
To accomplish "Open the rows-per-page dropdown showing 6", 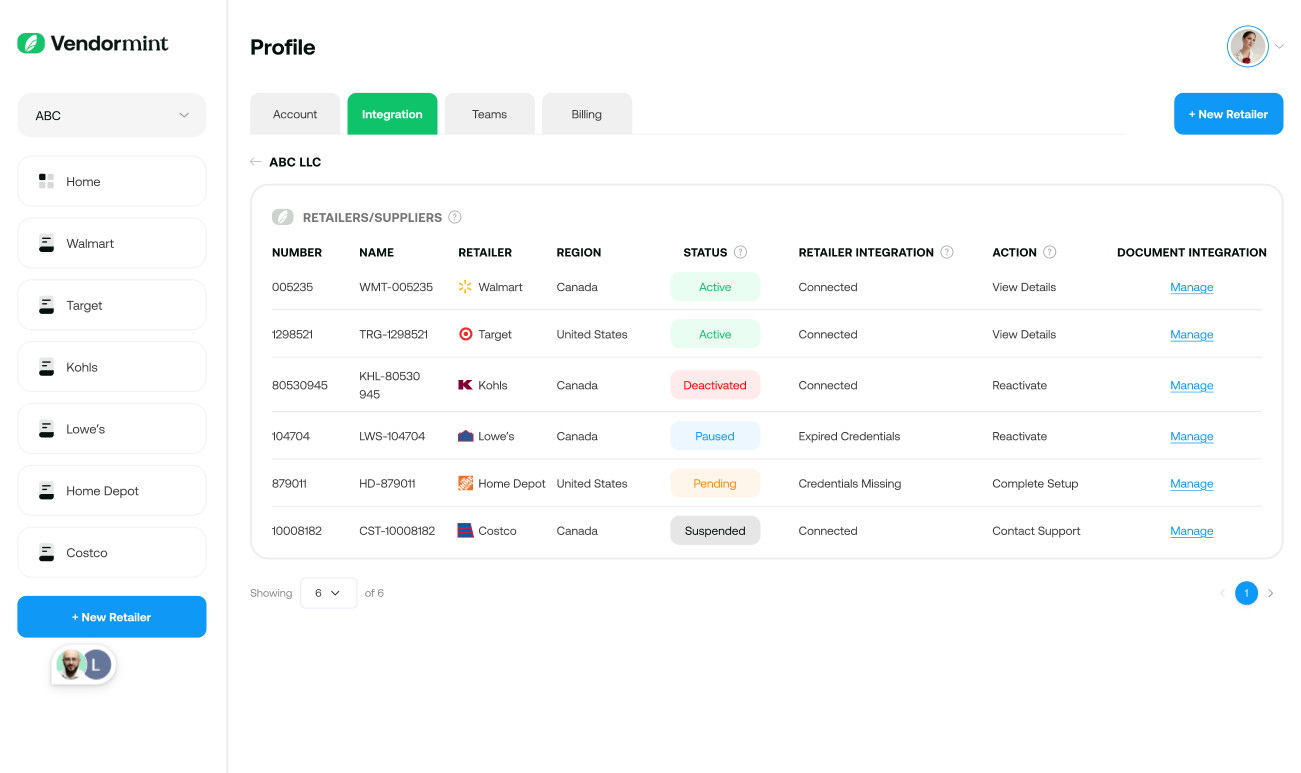I will point(328,593).
